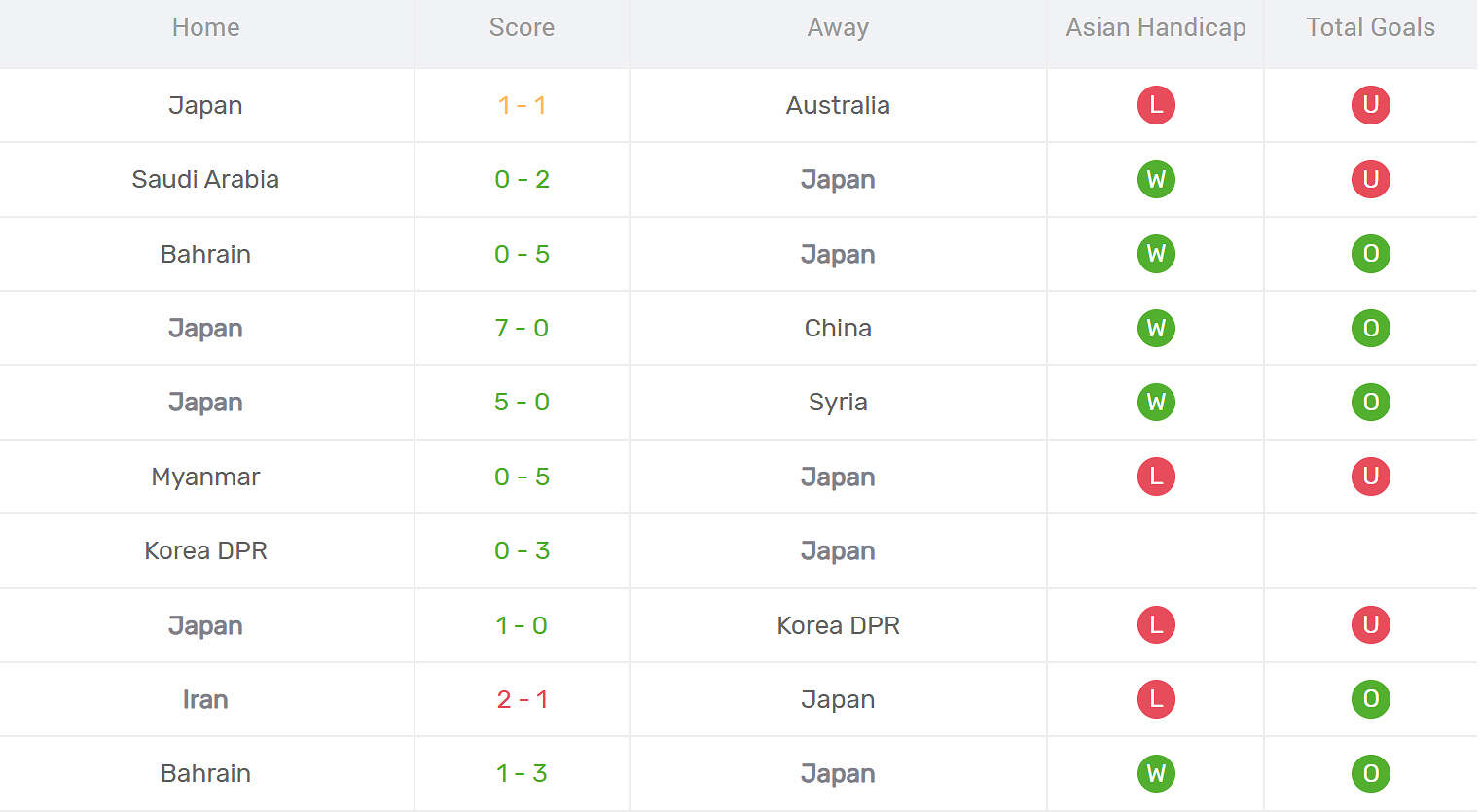Click the Syria away team name
The height and width of the screenshot is (812, 1480).
tap(838, 403)
